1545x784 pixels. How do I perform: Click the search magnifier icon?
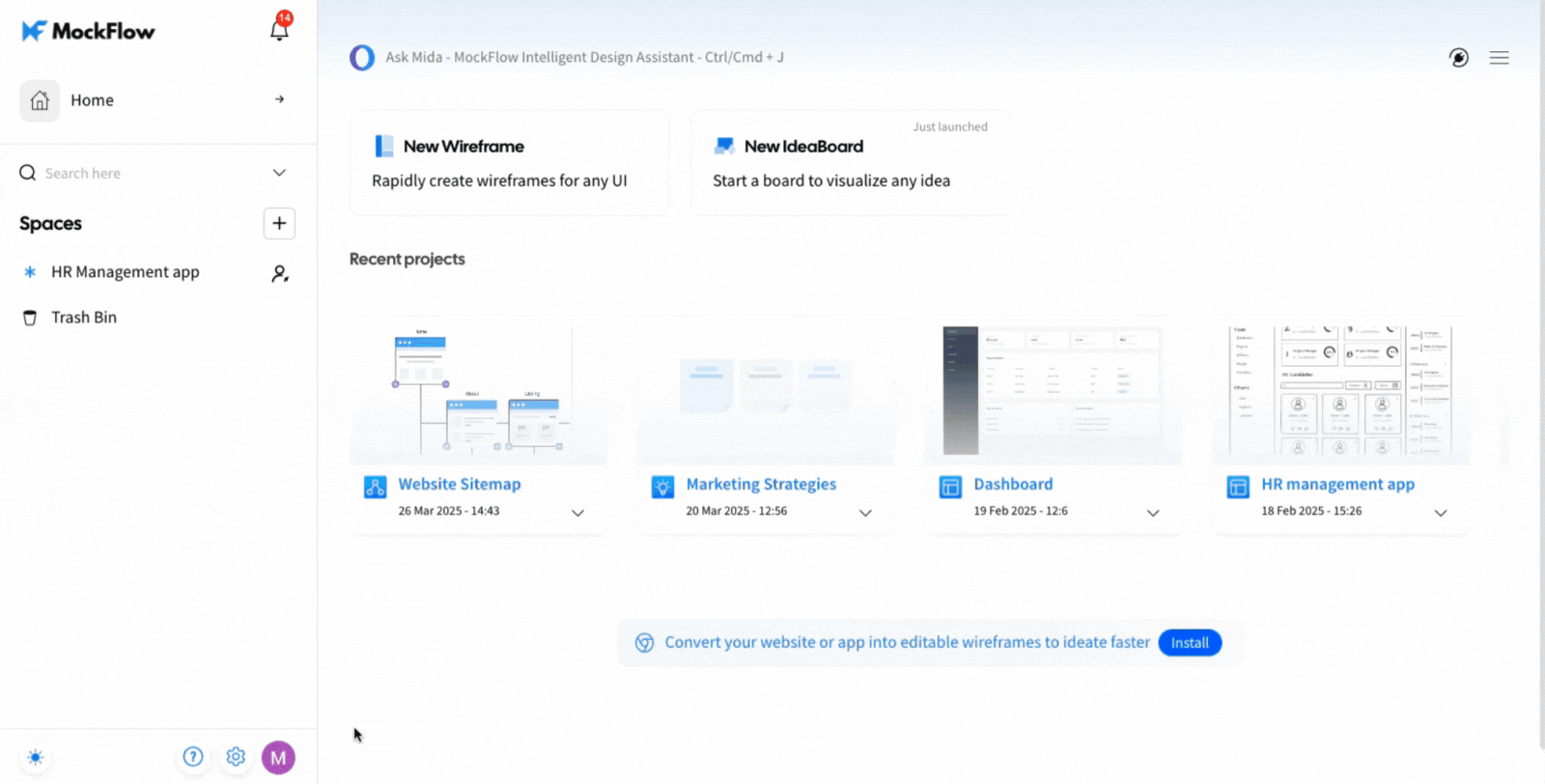[x=27, y=173]
